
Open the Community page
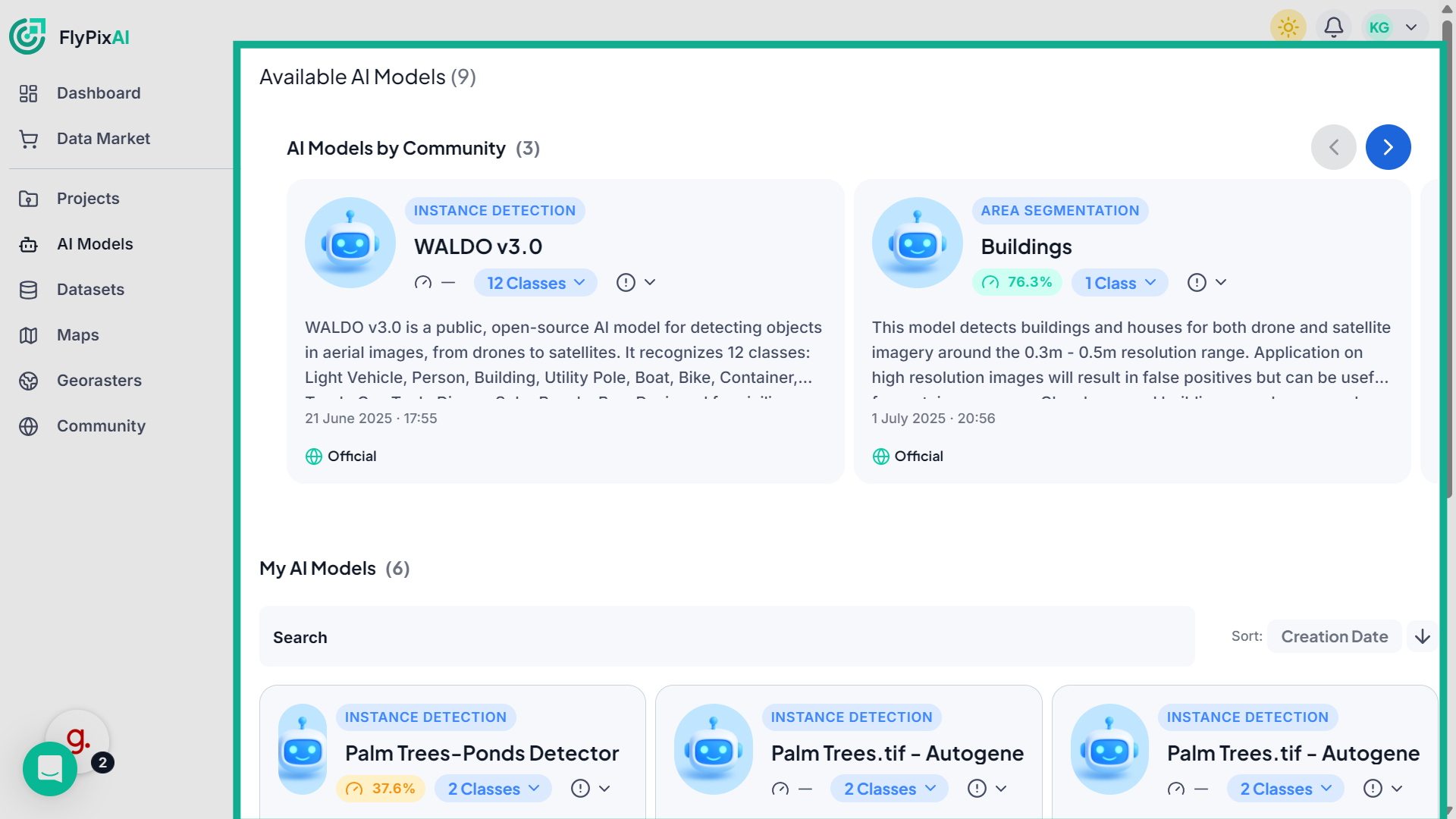(x=101, y=426)
